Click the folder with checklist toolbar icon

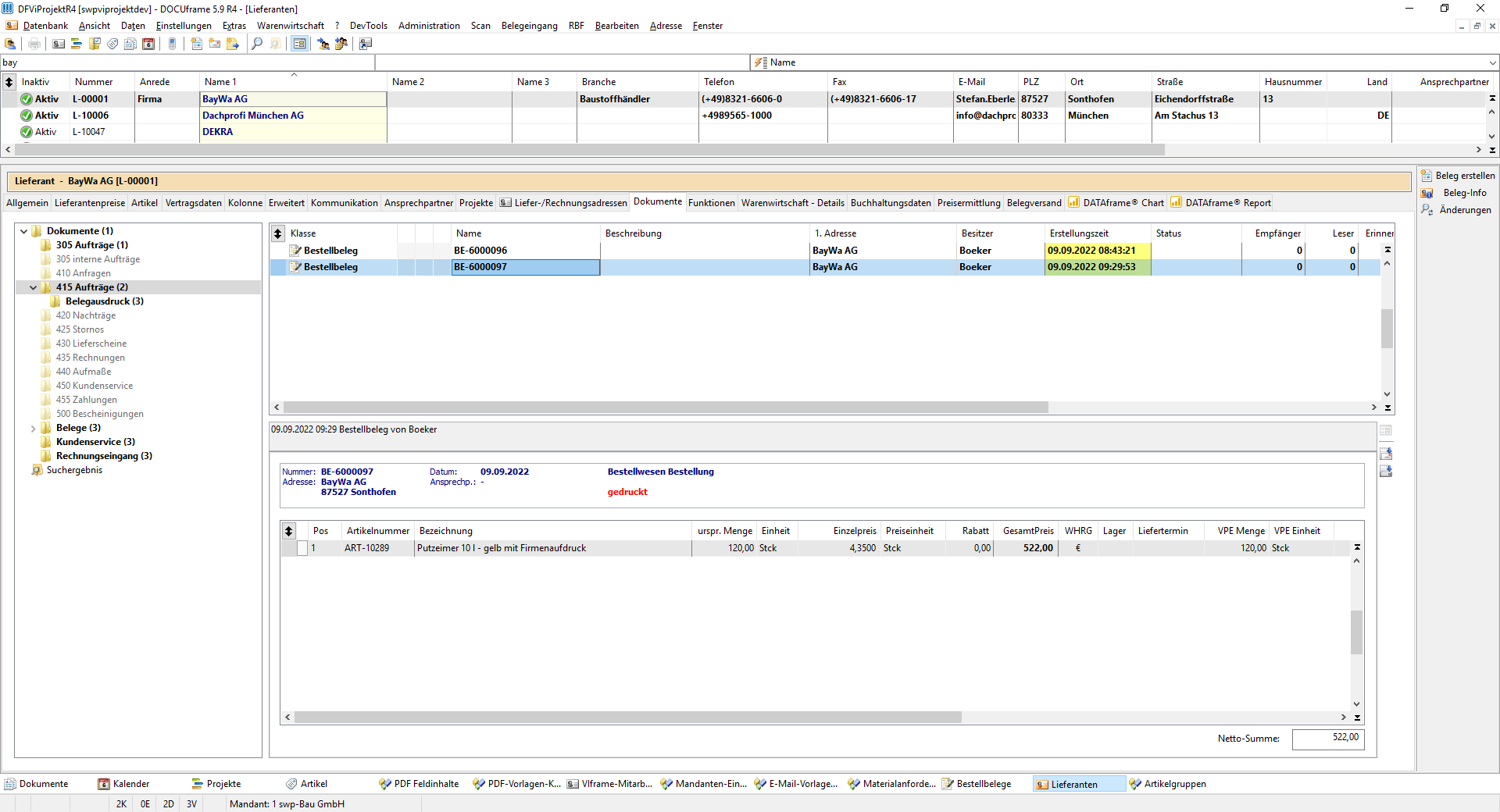pos(95,44)
